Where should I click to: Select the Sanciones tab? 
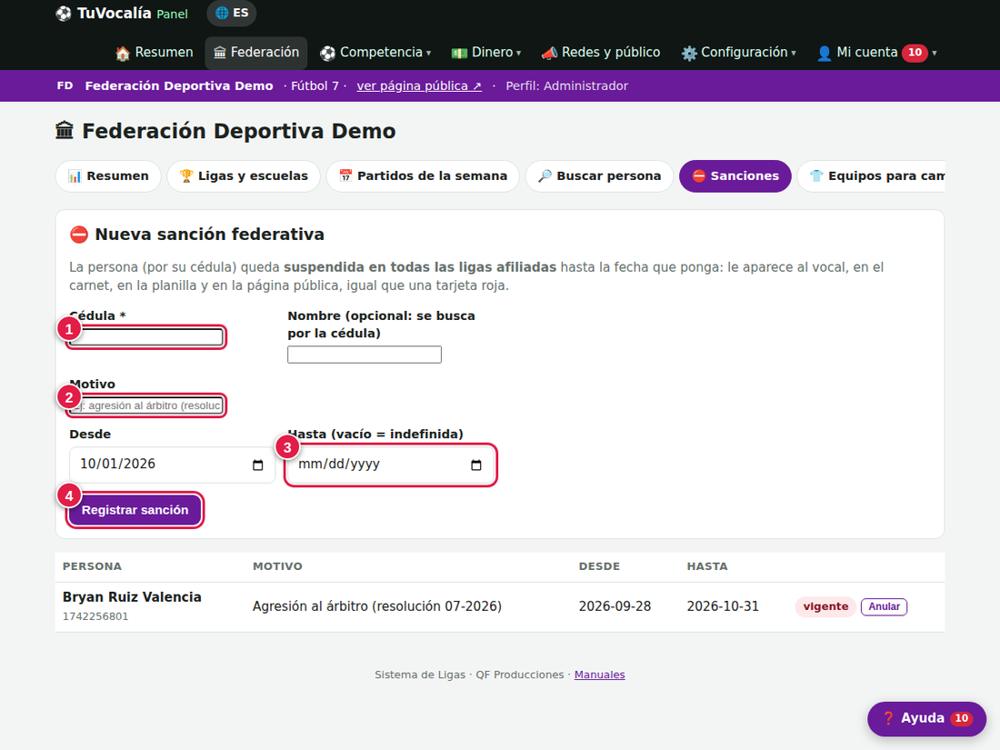[x=735, y=176]
